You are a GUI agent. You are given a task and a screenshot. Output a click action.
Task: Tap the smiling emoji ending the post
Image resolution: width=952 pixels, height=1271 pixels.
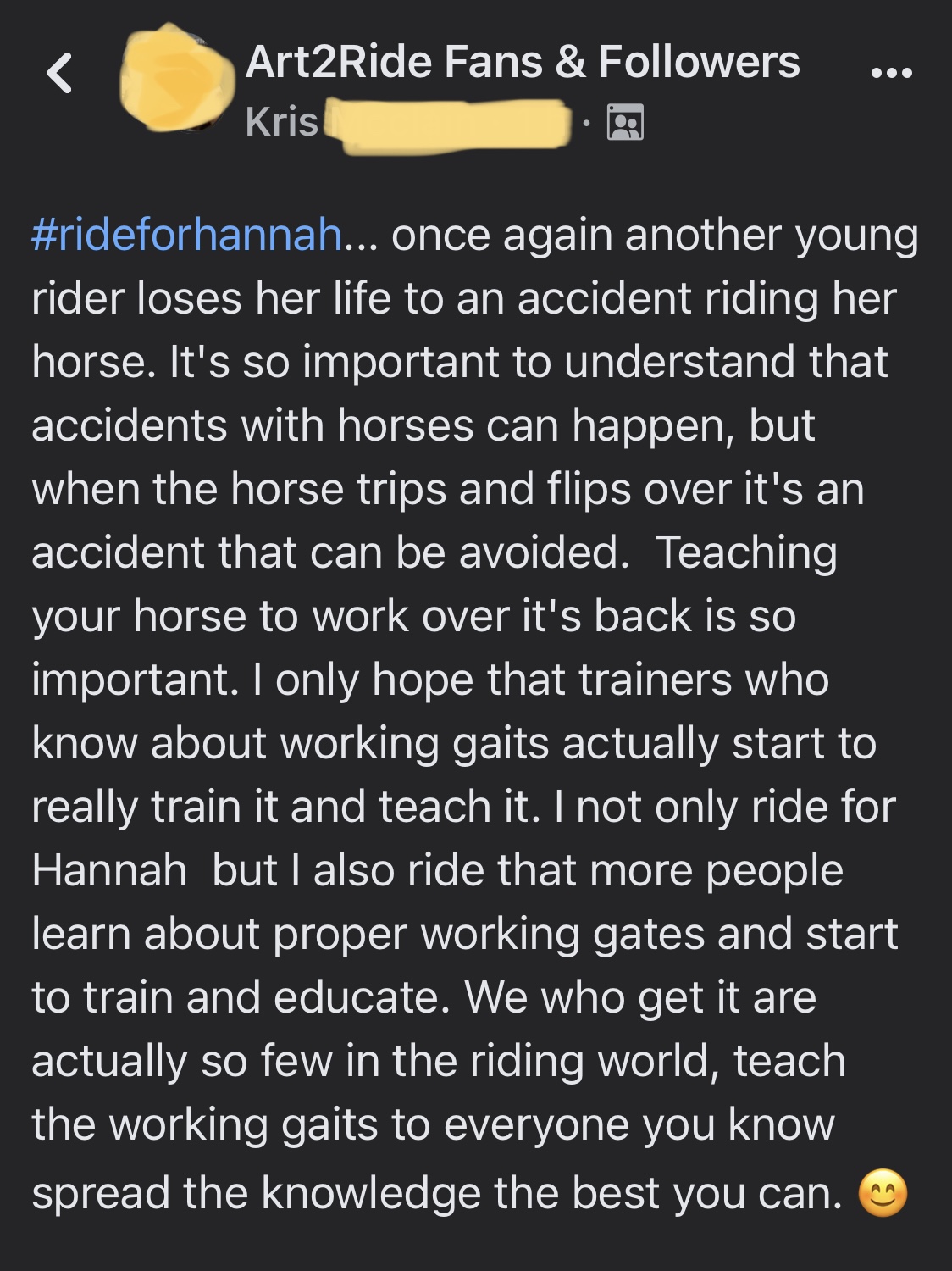[x=883, y=1193]
